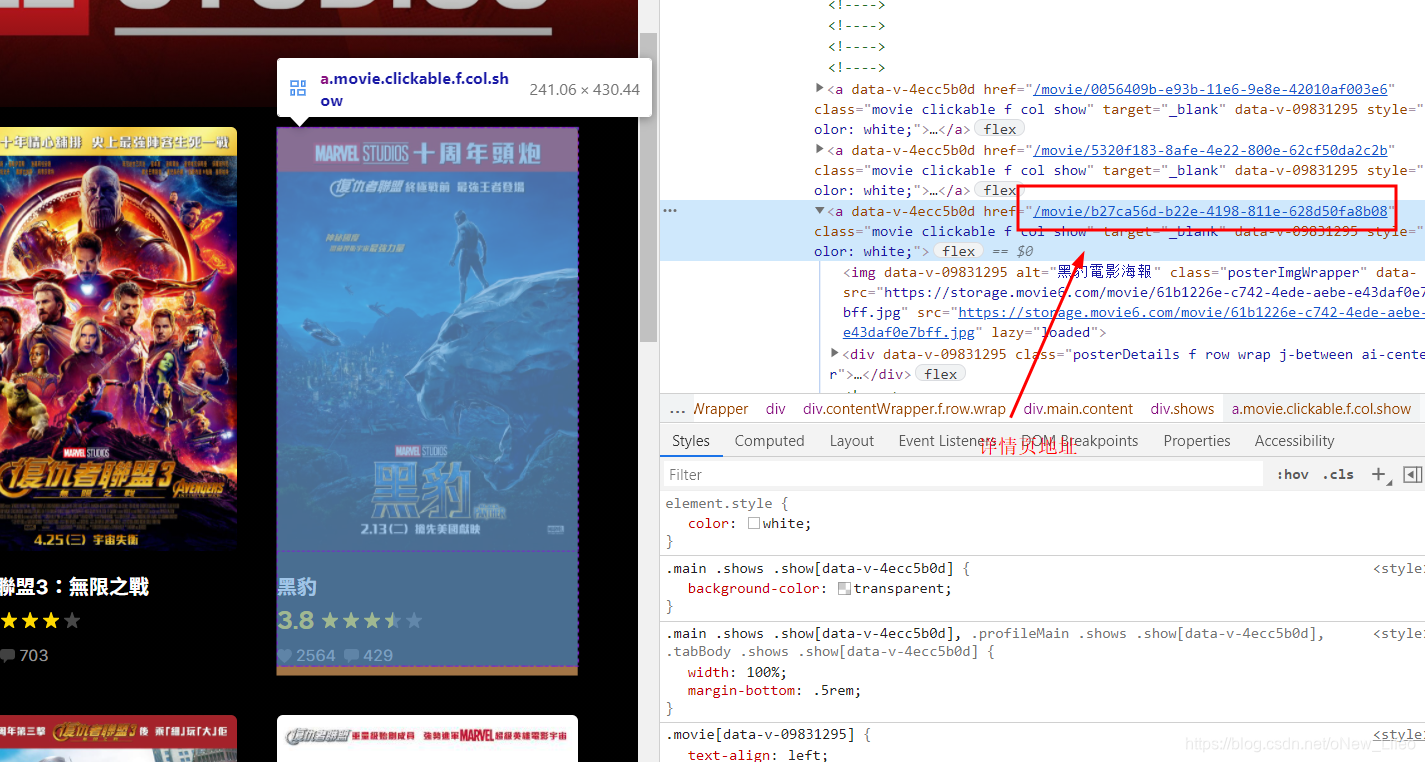Screen dimensions: 1425x762
Task: Click the 聯盟3：無限之戰 title text
Action: 74,587
